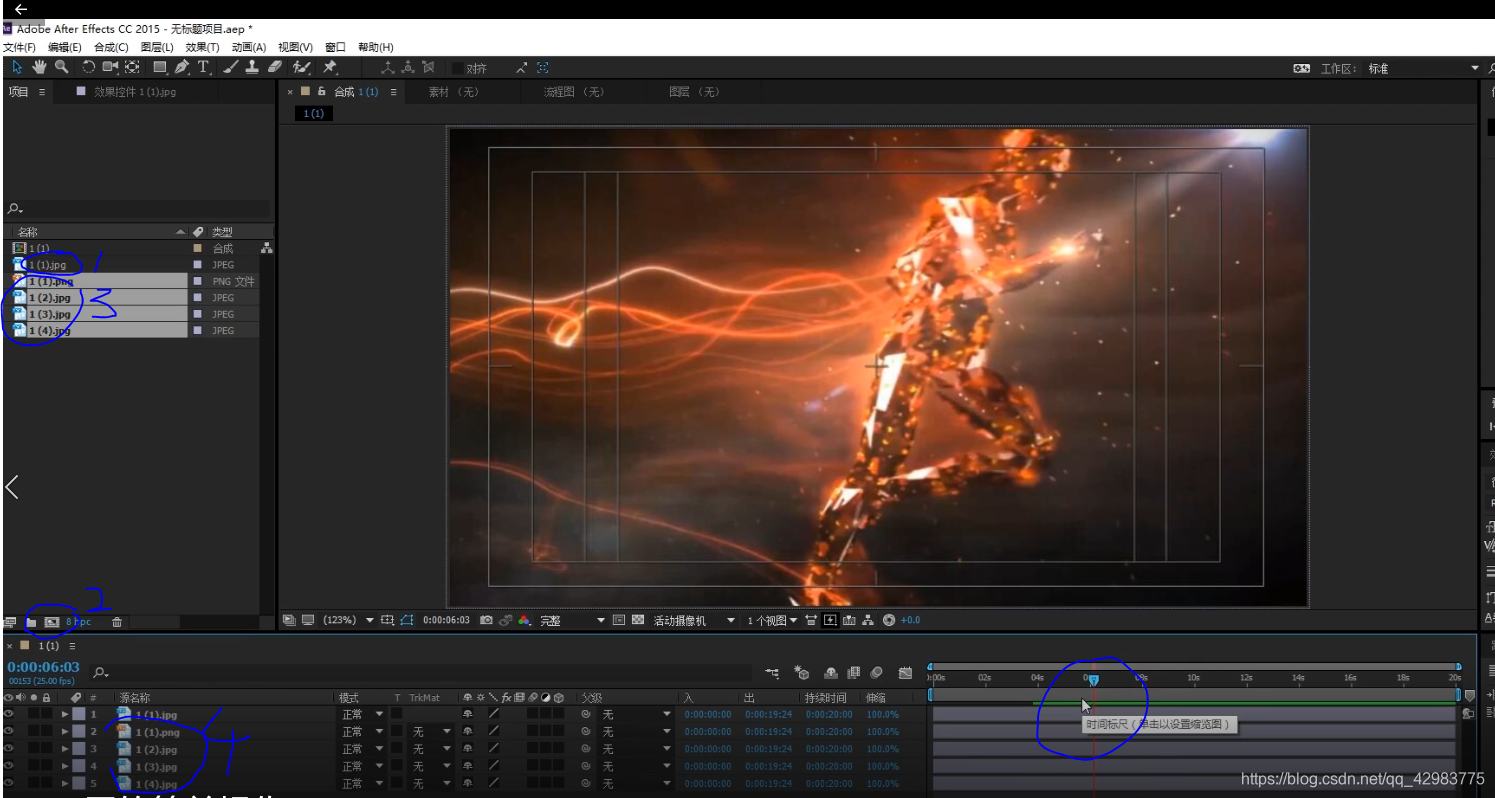Expand layer 1 properties triangle
Image resolution: width=1495 pixels, height=798 pixels.
[65, 714]
